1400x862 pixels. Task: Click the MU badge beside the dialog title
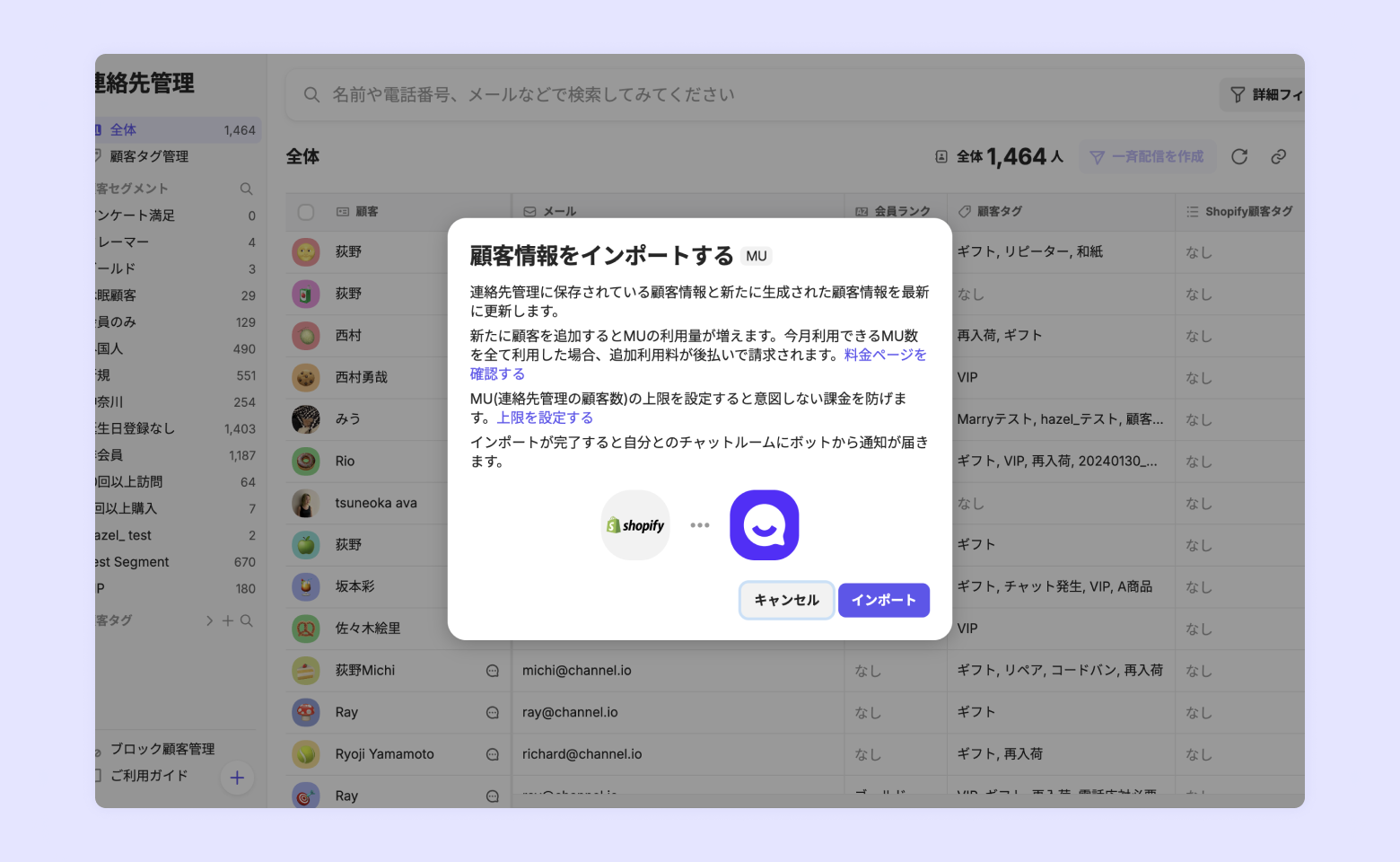[757, 256]
